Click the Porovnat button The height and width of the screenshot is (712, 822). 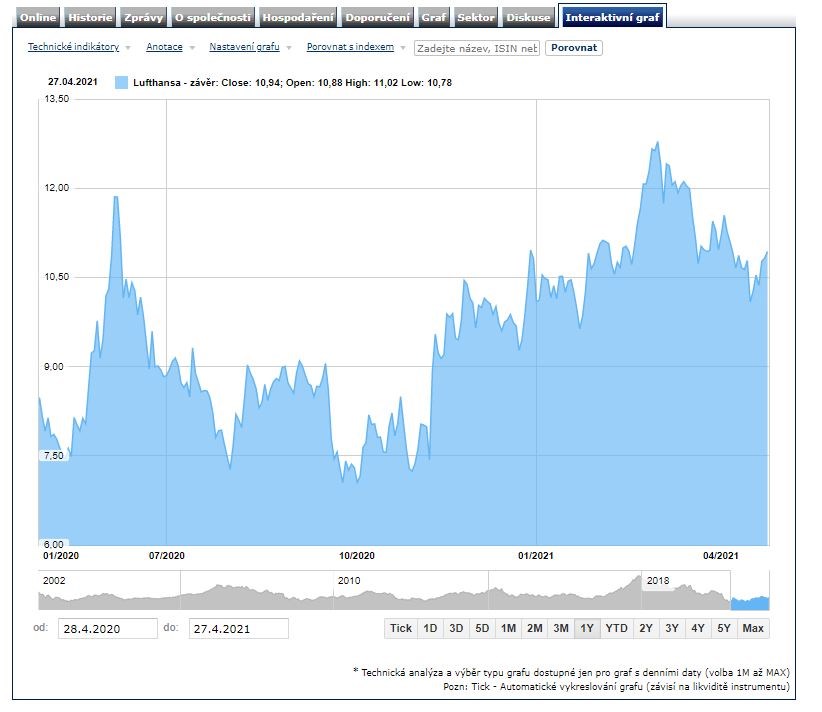pyautogui.click(x=574, y=47)
